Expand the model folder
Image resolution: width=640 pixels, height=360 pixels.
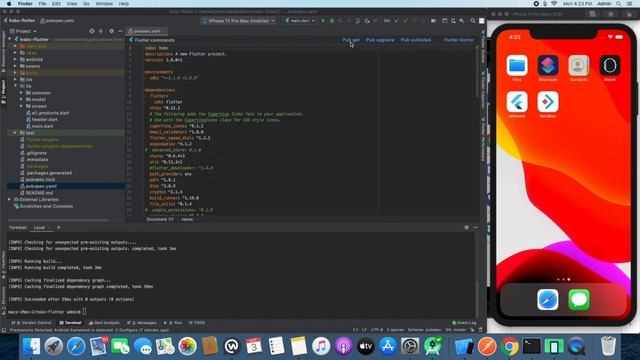pyautogui.click(x=21, y=99)
